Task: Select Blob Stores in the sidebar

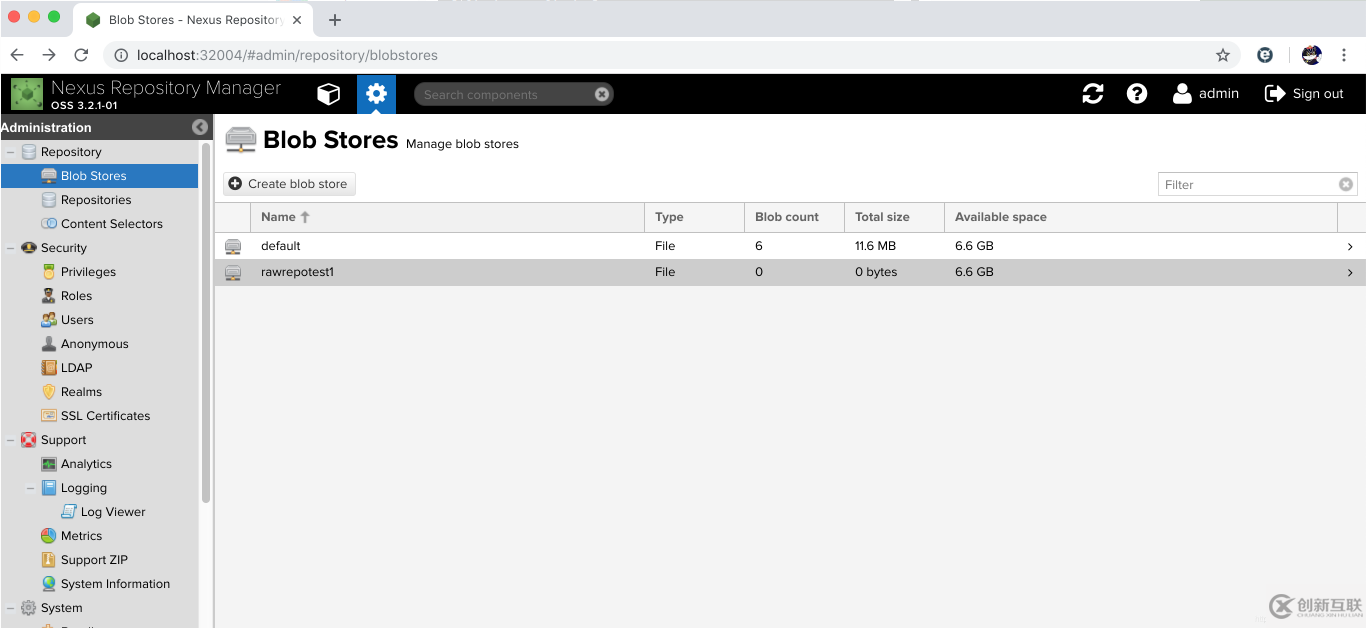Action: tap(100, 176)
